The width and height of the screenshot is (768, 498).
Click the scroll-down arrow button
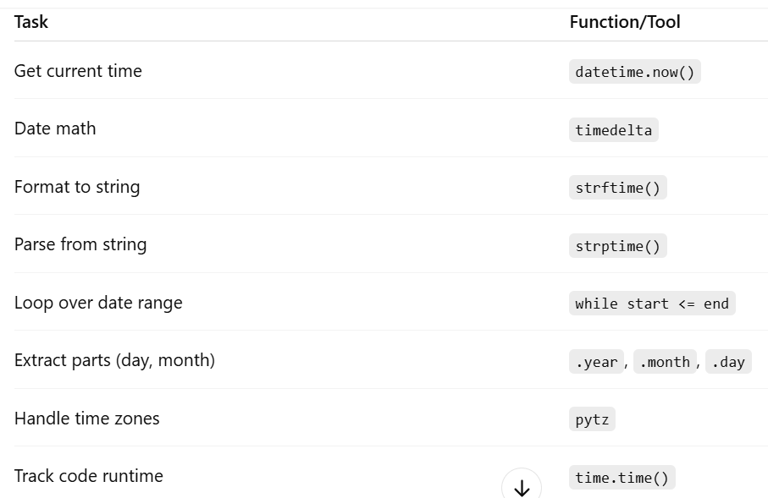pos(521,485)
